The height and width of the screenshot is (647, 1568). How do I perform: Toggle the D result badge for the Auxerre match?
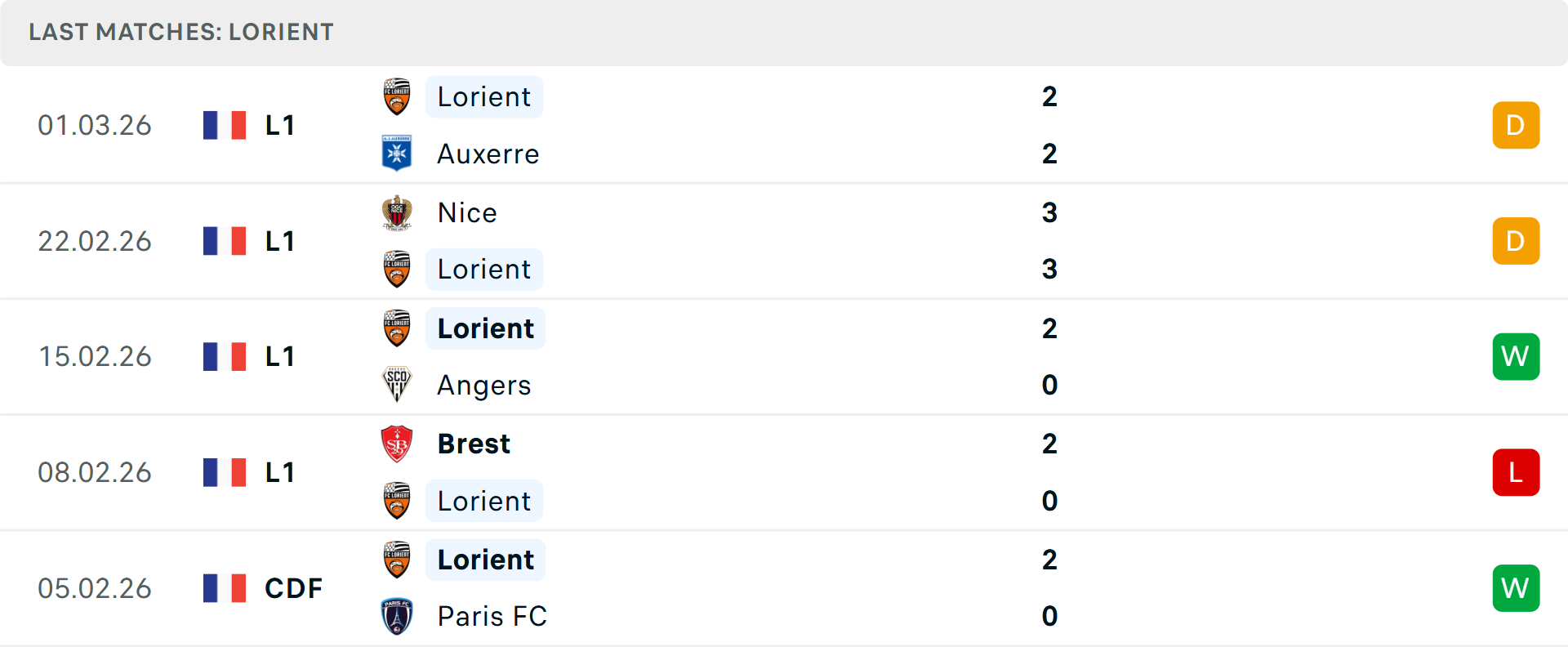1516,125
